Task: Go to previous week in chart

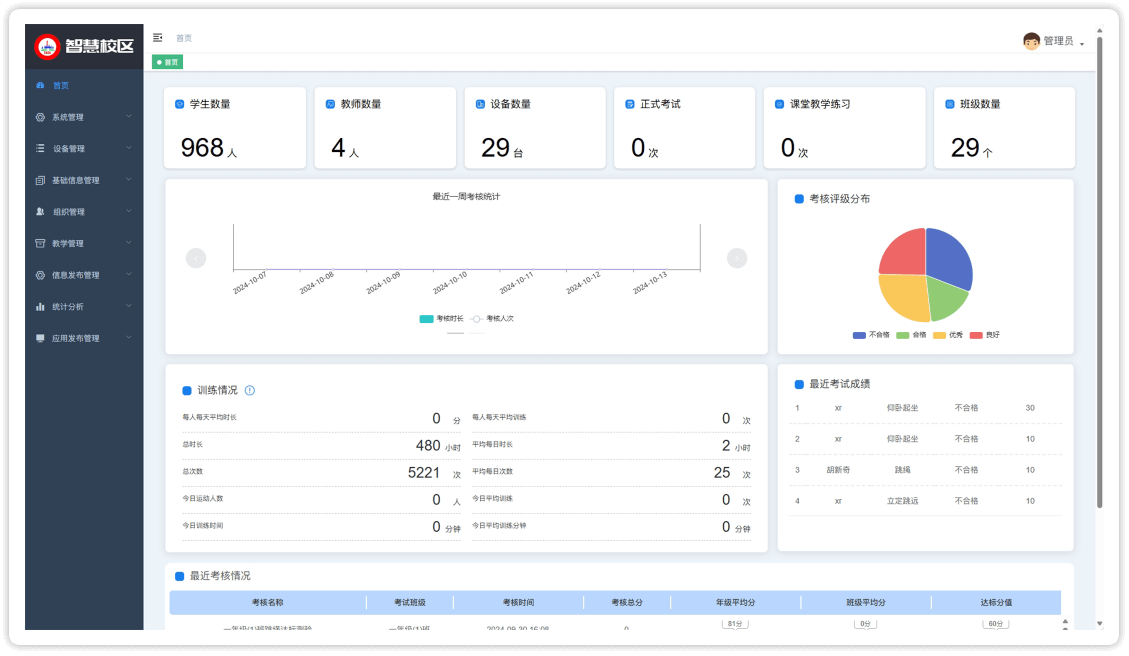Action: (196, 258)
